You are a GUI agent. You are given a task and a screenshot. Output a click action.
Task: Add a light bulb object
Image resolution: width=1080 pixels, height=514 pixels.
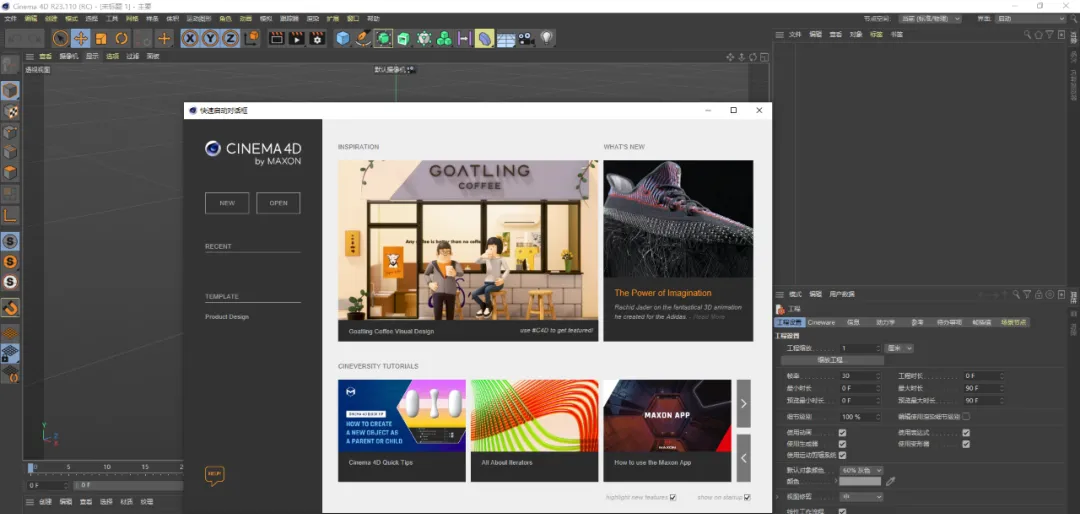tap(547, 39)
